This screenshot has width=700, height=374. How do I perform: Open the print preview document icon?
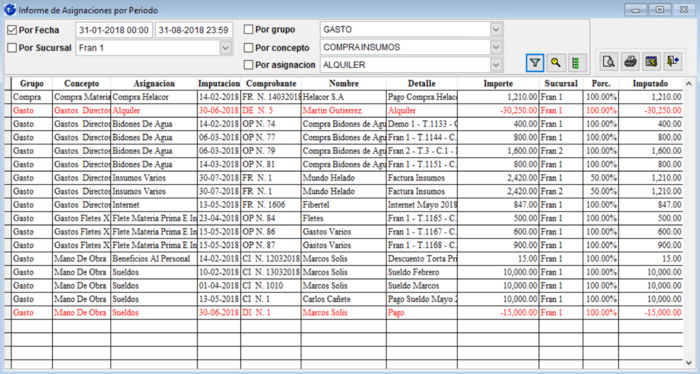point(608,62)
